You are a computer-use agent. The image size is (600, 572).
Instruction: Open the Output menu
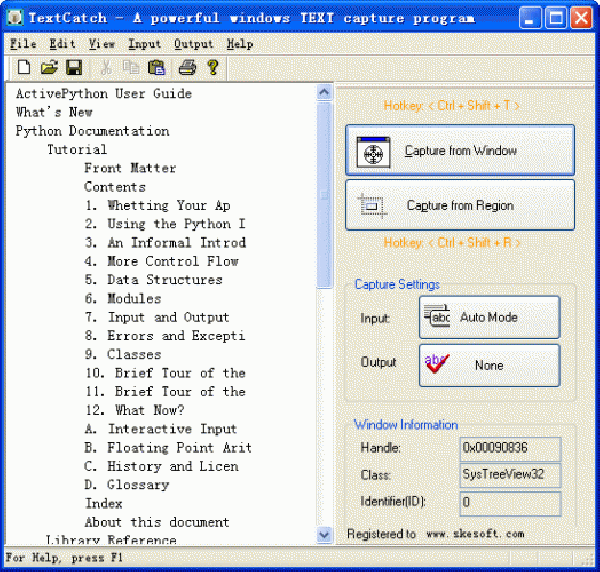194,44
